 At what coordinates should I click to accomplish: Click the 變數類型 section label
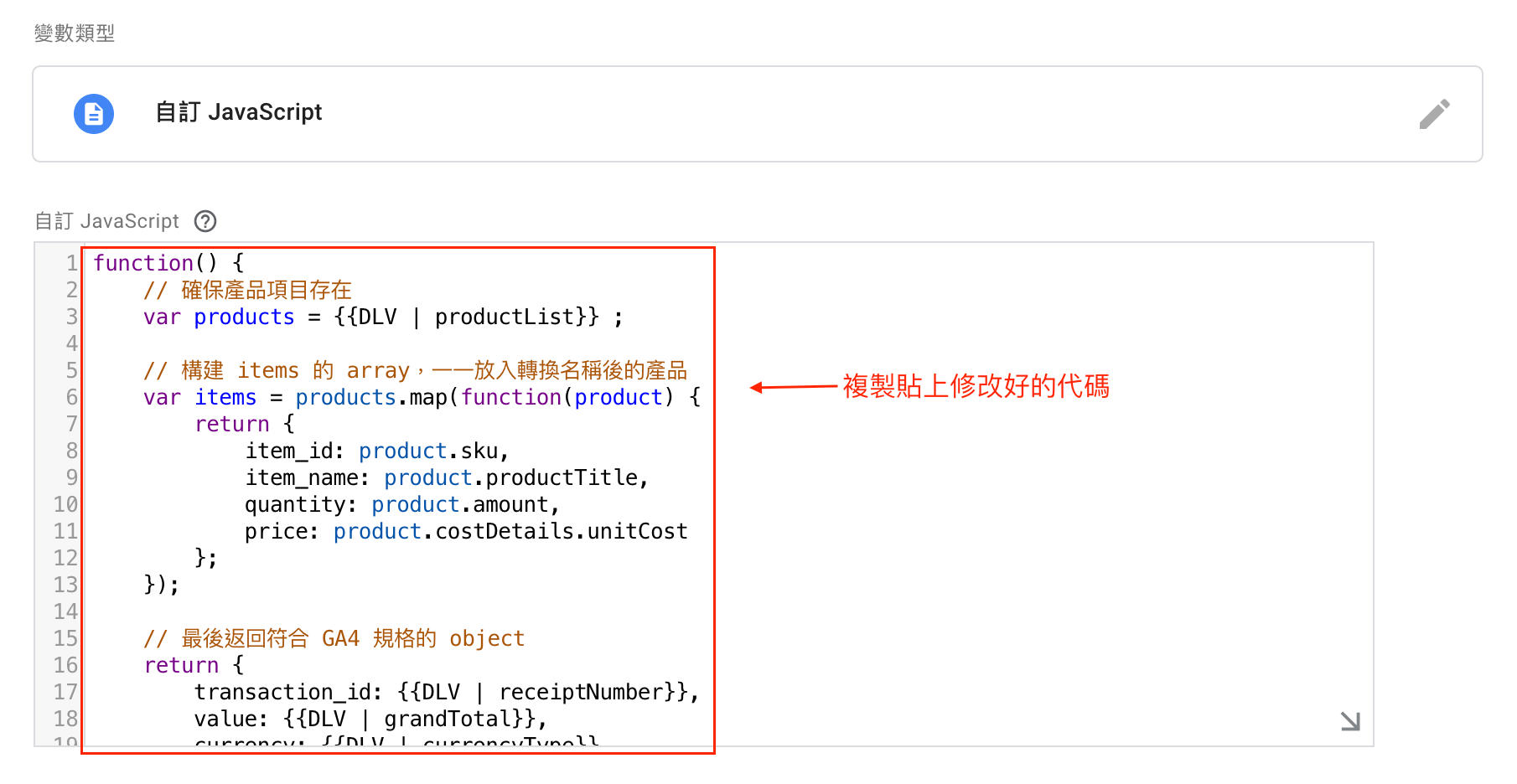[x=75, y=34]
